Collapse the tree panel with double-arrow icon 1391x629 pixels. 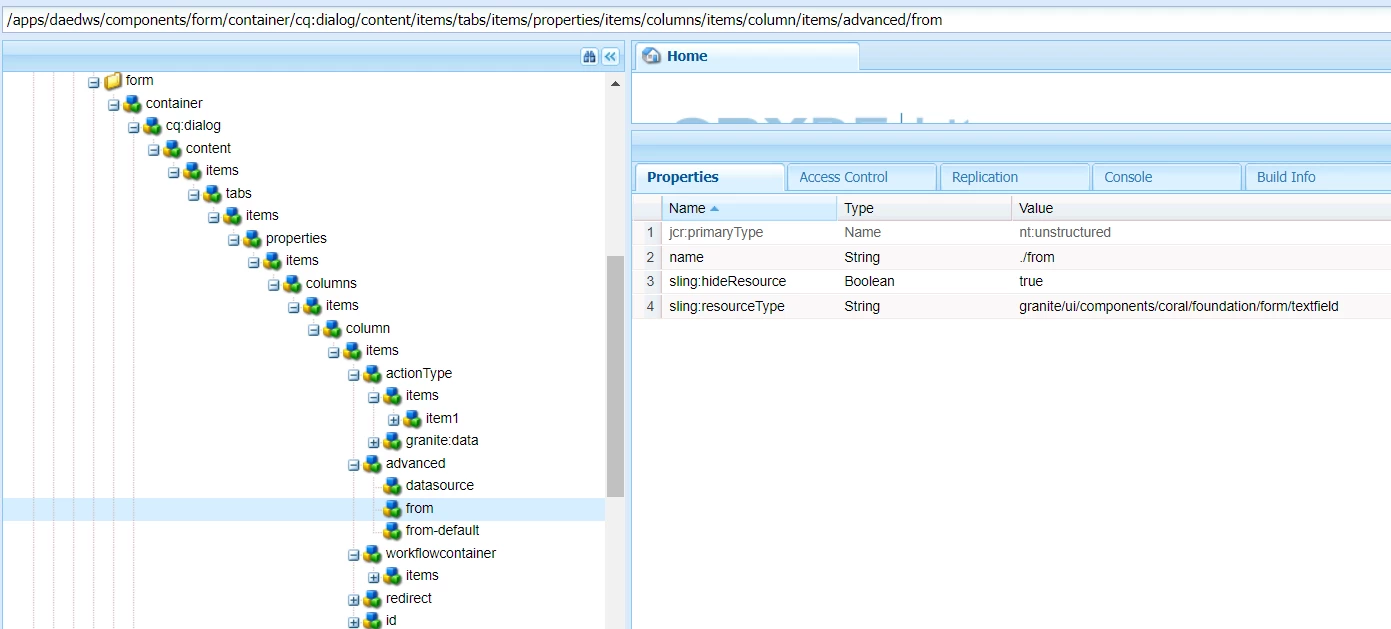pos(610,57)
